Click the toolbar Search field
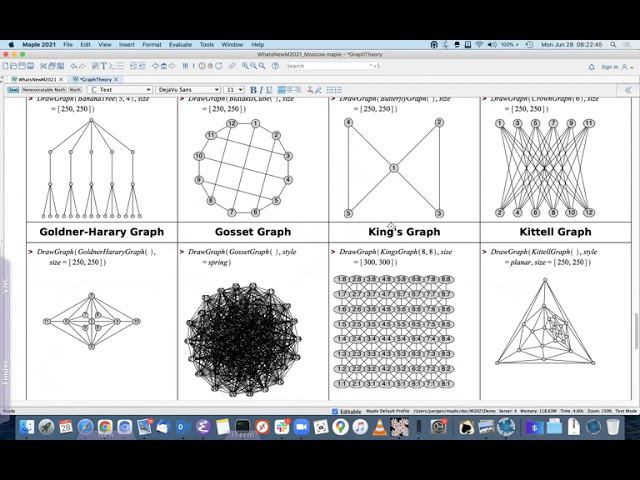This screenshot has width=640, height=480. (x=333, y=66)
